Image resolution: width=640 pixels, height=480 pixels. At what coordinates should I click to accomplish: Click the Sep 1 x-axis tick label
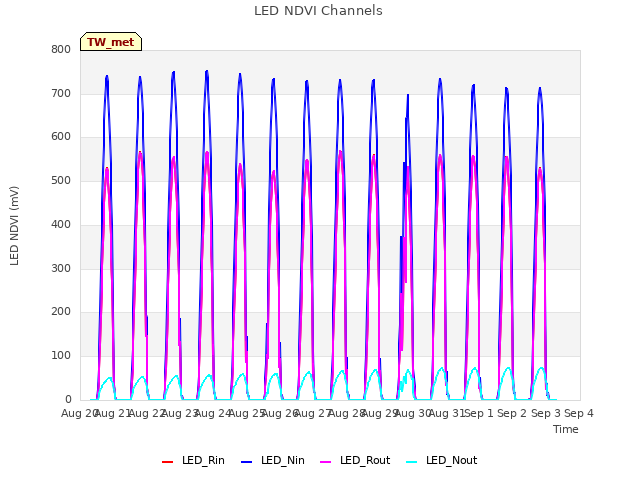480,413
